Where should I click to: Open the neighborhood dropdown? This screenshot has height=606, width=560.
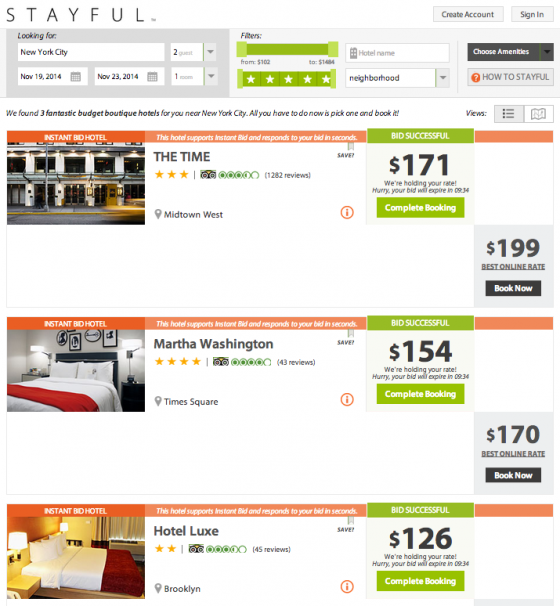443,78
